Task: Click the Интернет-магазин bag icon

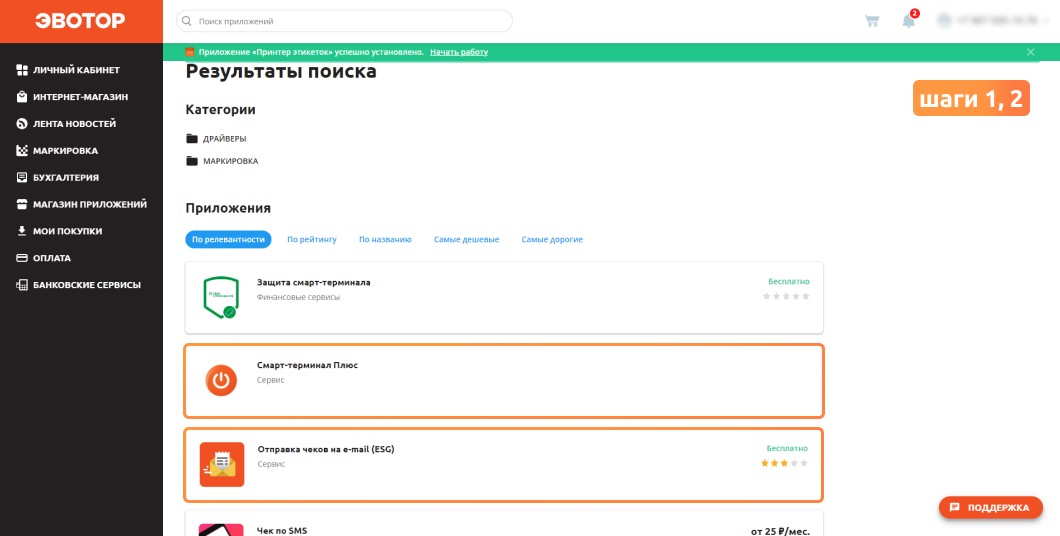Action: pos(22,97)
